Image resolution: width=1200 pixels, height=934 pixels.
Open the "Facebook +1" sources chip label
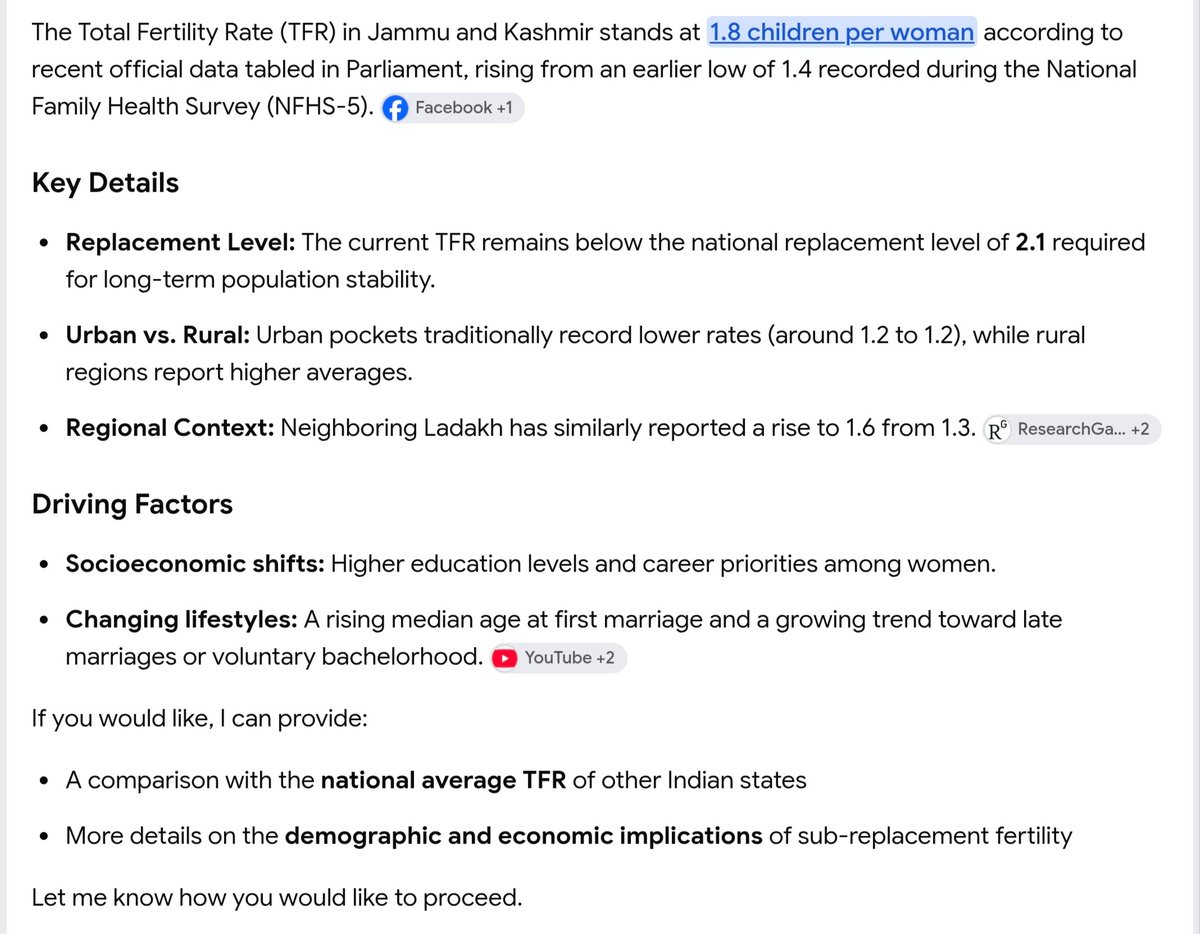point(464,108)
